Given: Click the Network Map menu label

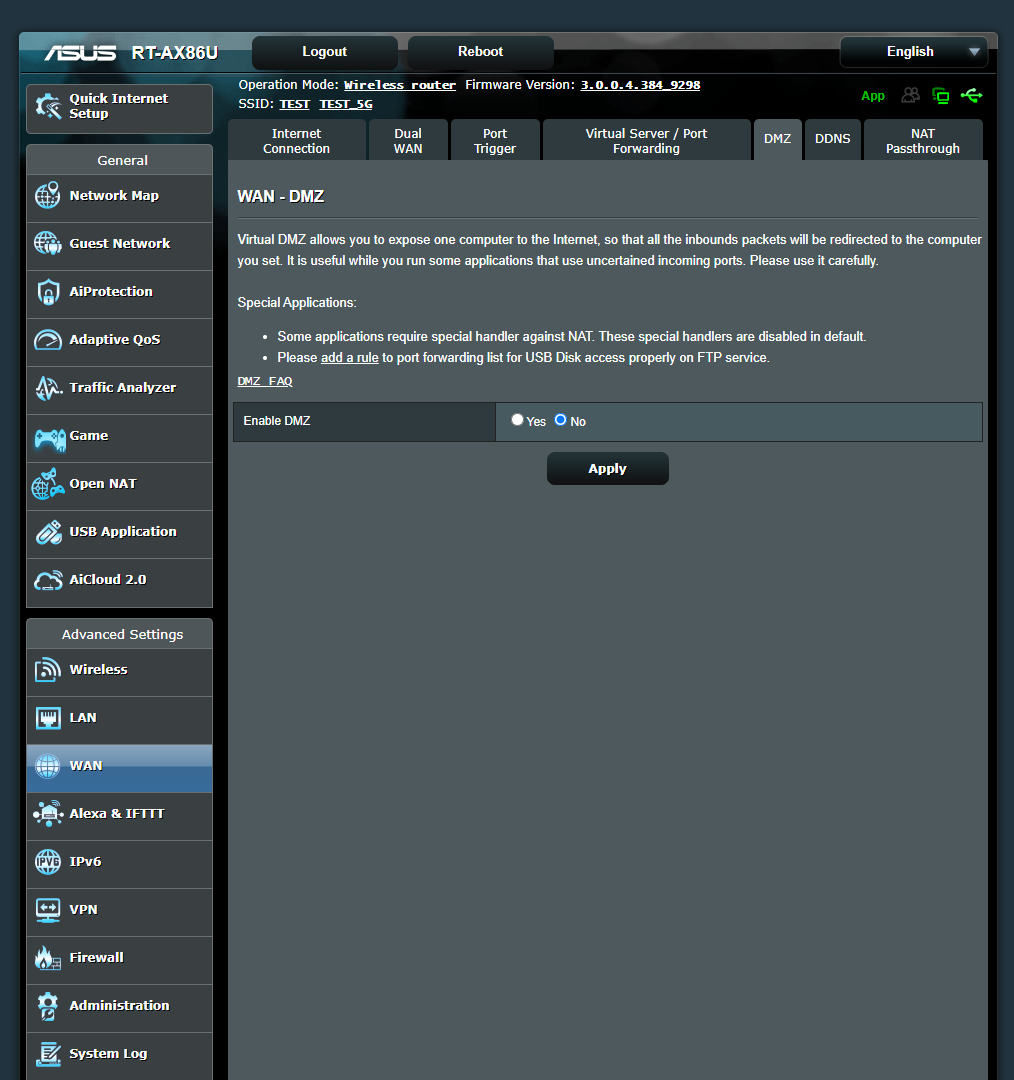Looking at the screenshot, I should click(114, 196).
